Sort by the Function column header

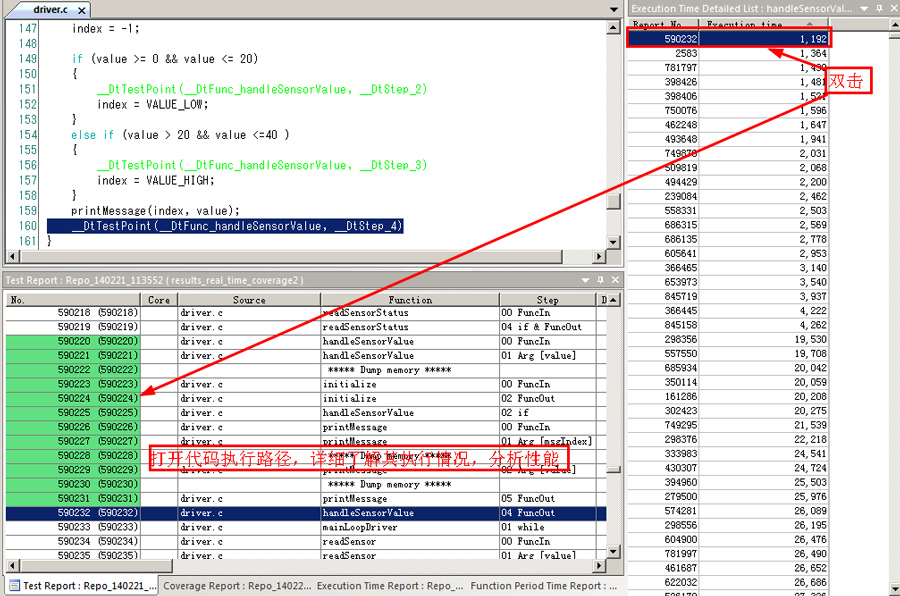click(x=410, y=300)
